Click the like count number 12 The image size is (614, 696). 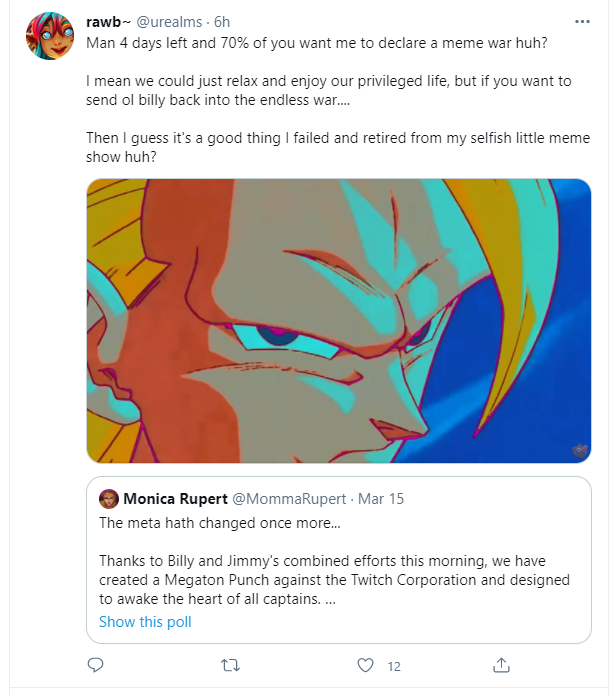point(394,667)
